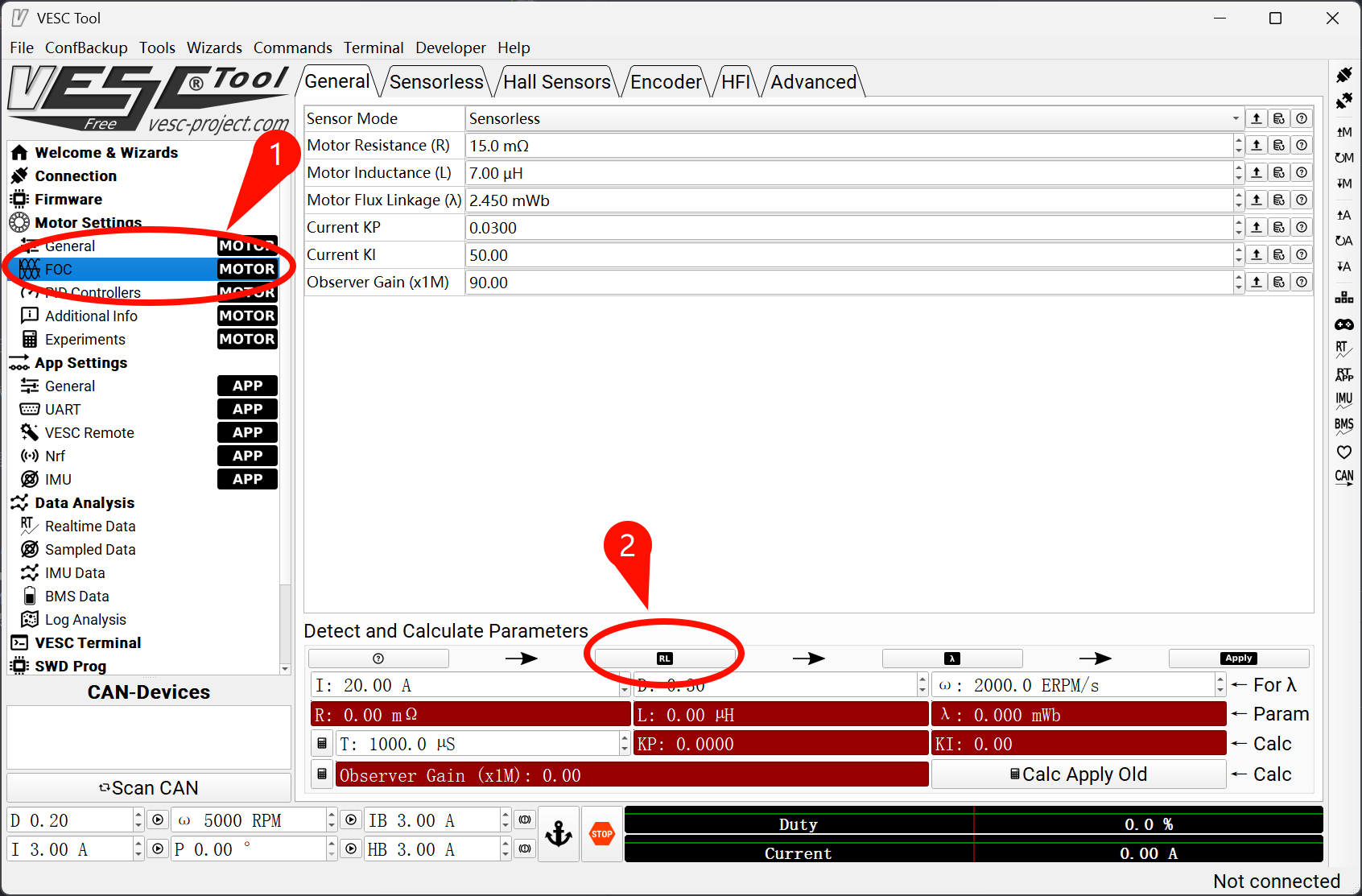Open the Encoder tab
This screenshot has height=896, width=1362.
point(666,82)
